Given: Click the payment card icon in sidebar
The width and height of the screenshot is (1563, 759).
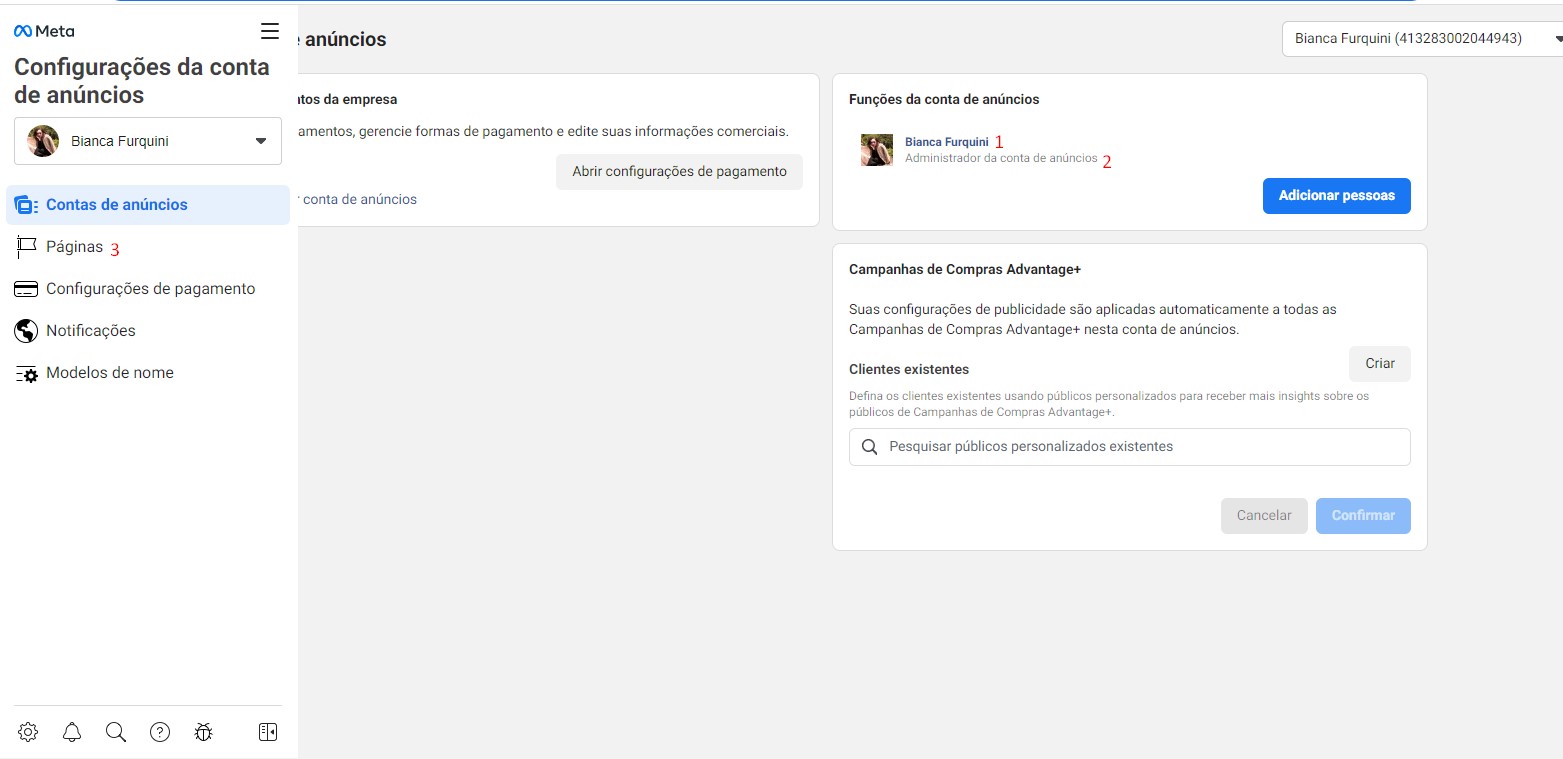Looking at the screenshot, I should pyautogui.click(x=26, y=289).
